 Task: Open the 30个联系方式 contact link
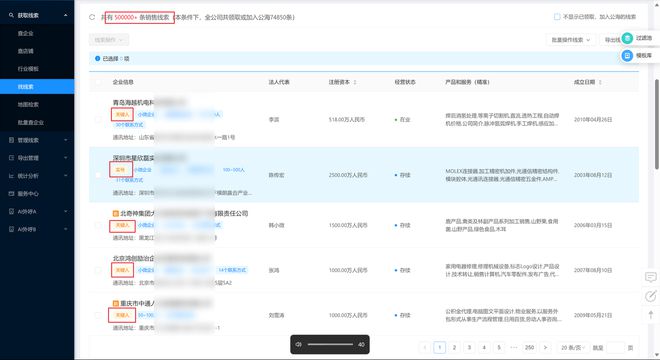[129, 125]
